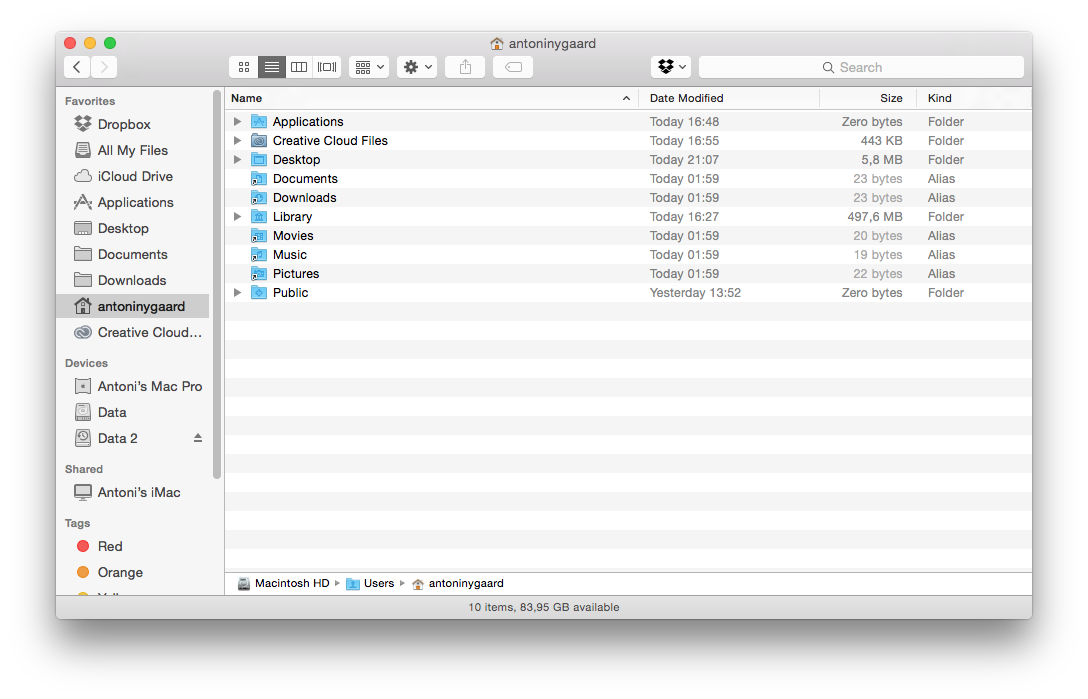
Task: Eject the Data 2 drive
Action: click(x=198, y=438)
